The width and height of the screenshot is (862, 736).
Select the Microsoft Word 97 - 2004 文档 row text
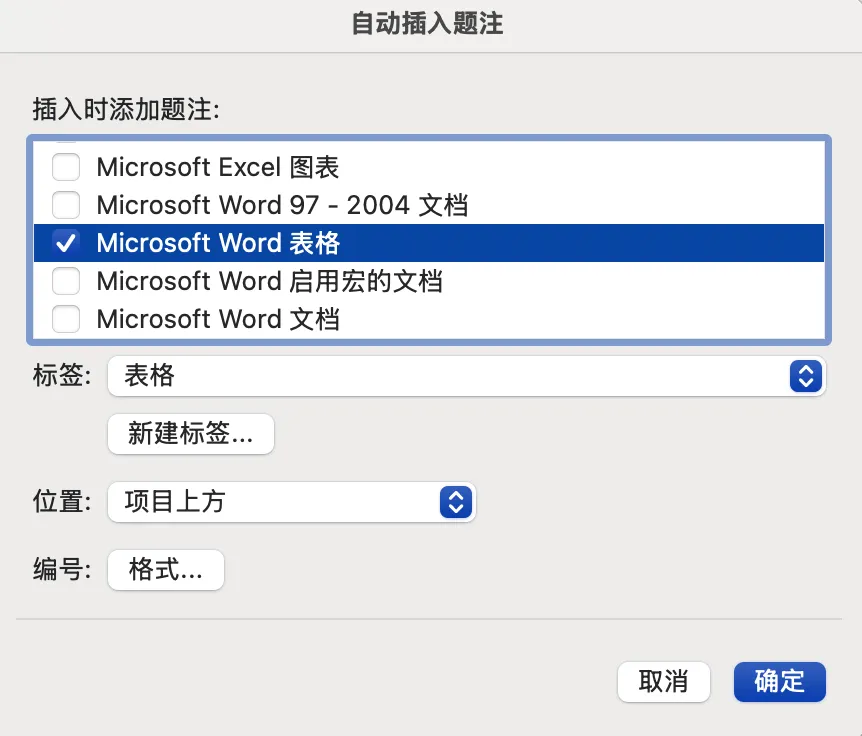point(282,205)
